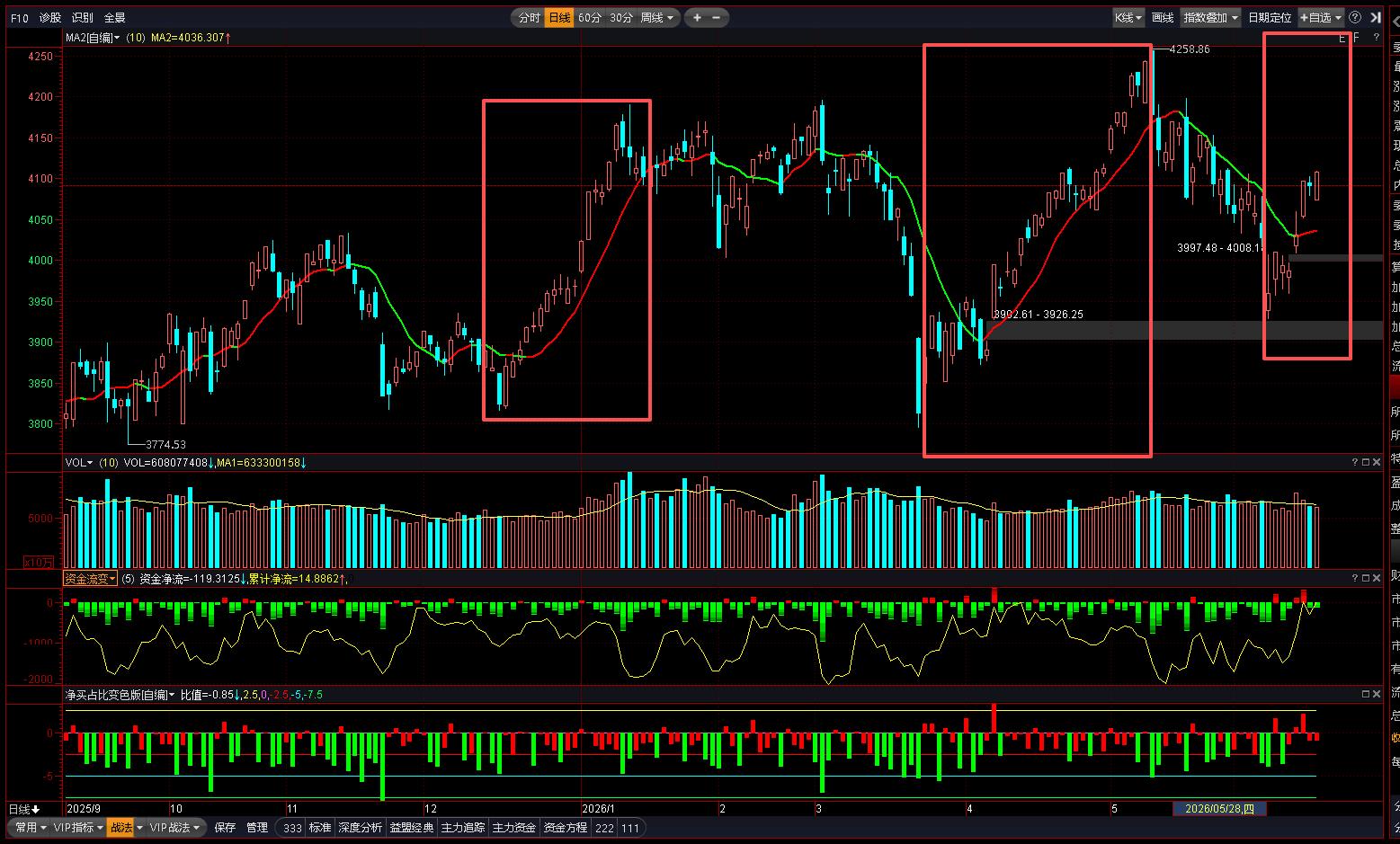Click 管理 to manage templates
This screenshot has height=844, width=1400.
[x=257, y=828]
